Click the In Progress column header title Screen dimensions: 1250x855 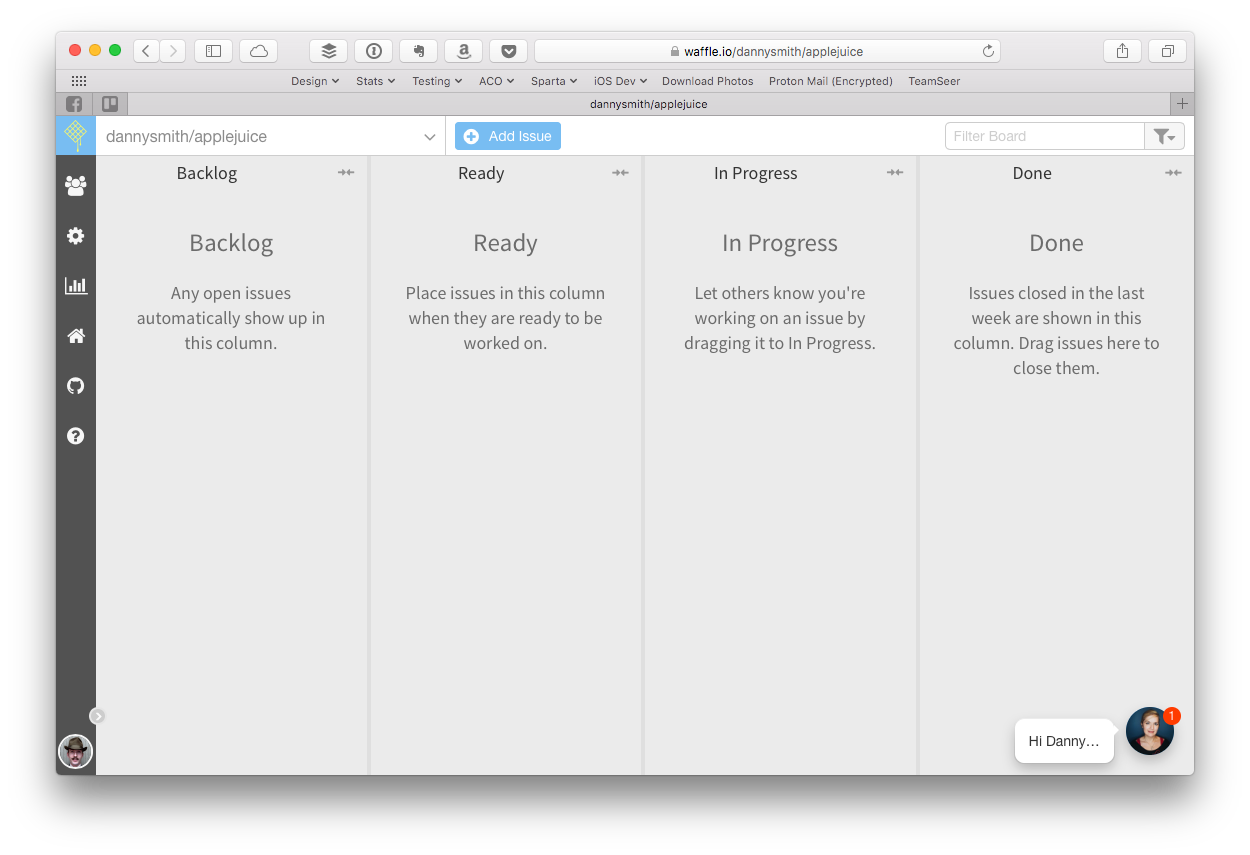click(x=756, y=173)
